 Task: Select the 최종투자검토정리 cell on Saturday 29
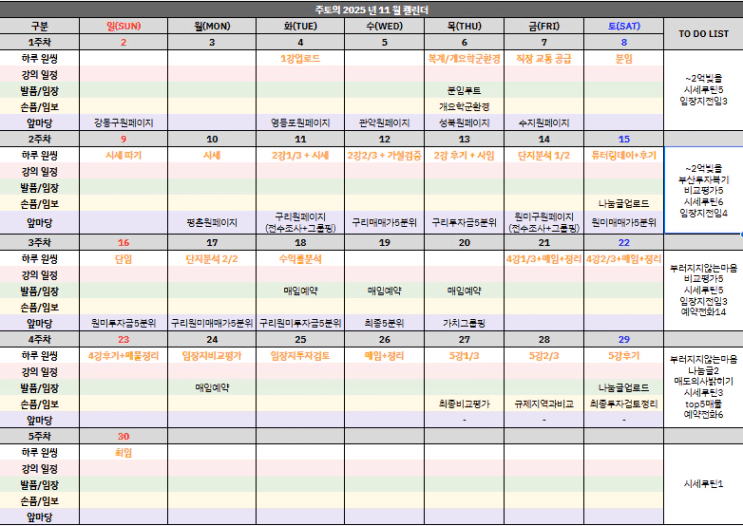pyautogui.click(x=624, y=404)
